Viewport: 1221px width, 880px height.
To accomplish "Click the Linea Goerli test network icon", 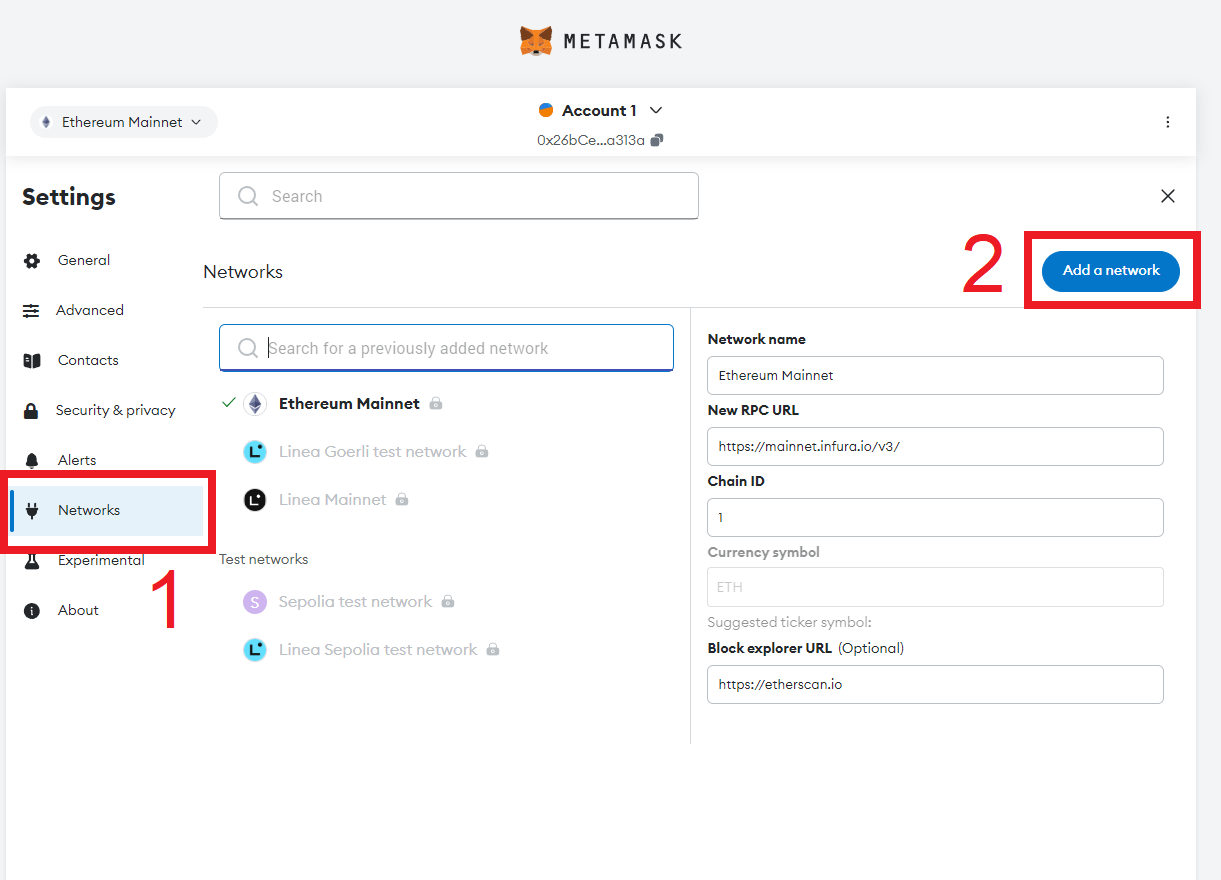I will pyautogui.click(x=255, y=452).
